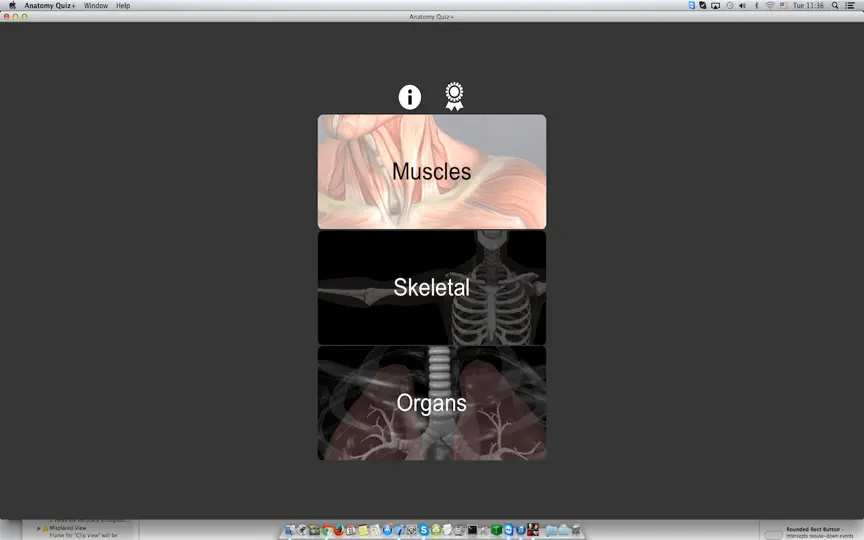Expand the Misplaced View warning in Xcode

coord(39,528)
